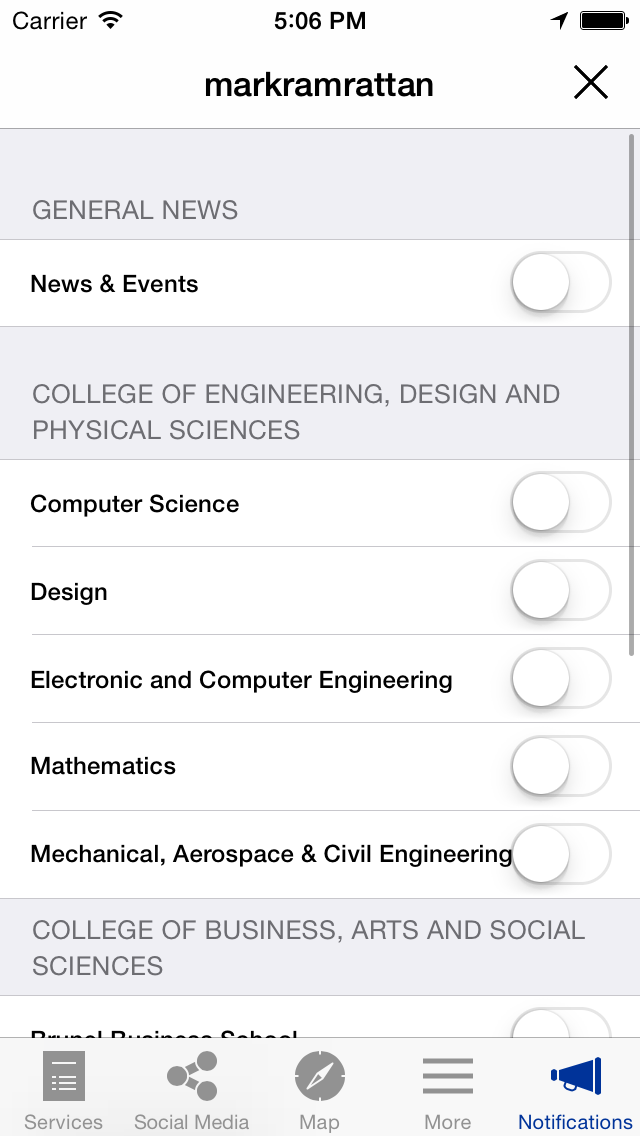Tap the battery indicator icon
The image size is (640, 1136).
(x=603, y=21)
